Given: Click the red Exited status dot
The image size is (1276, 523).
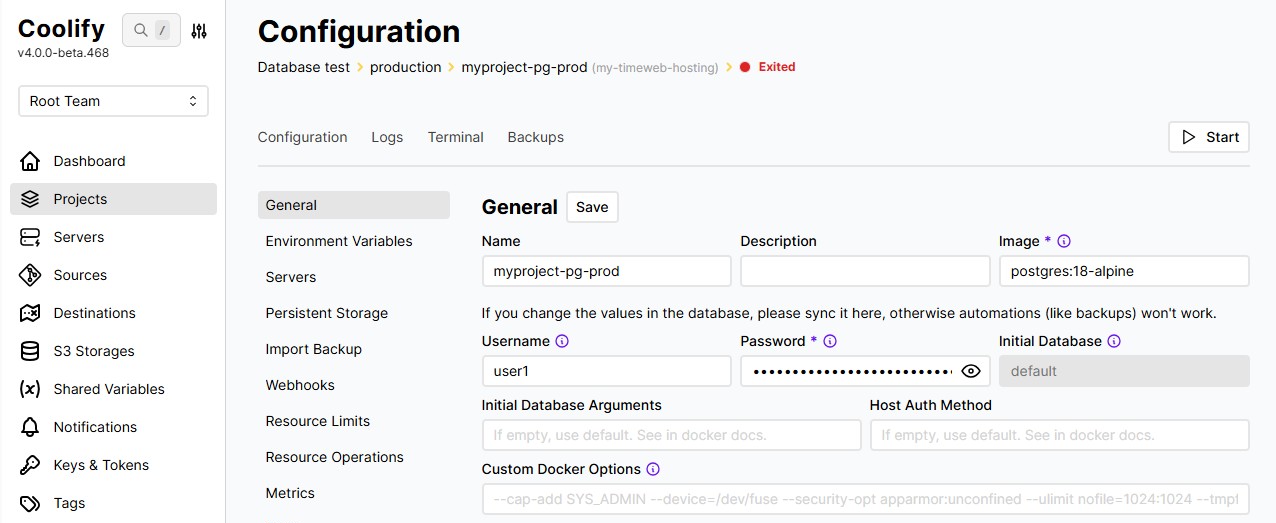Looking at the screenshot, I should [x=745, y=67].
